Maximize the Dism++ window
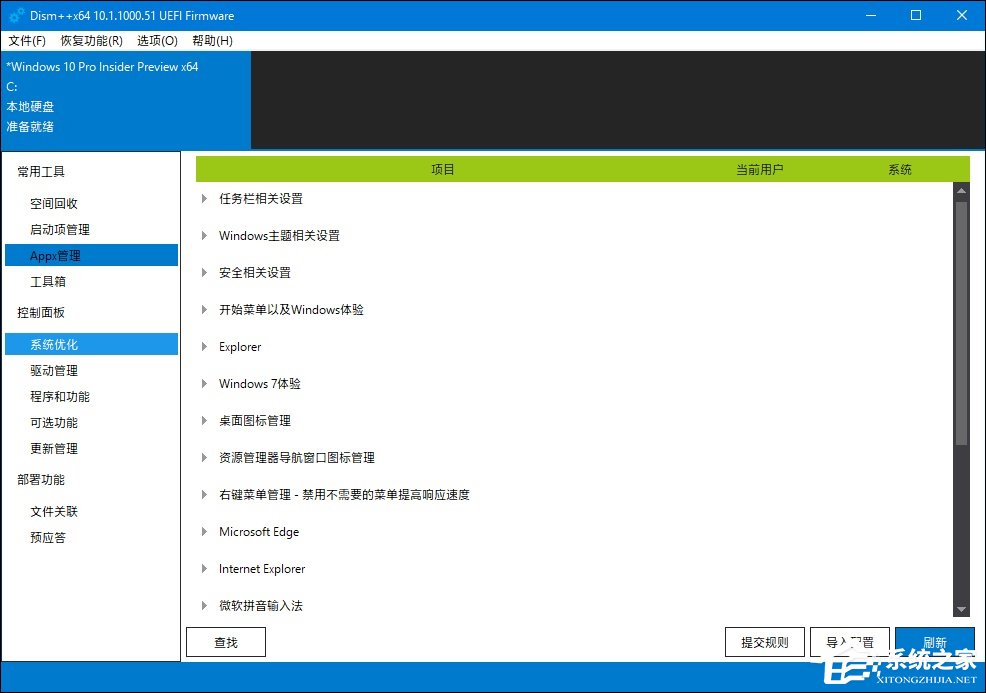The width and height of the screenshot is (986, 693). pos(916,15)
